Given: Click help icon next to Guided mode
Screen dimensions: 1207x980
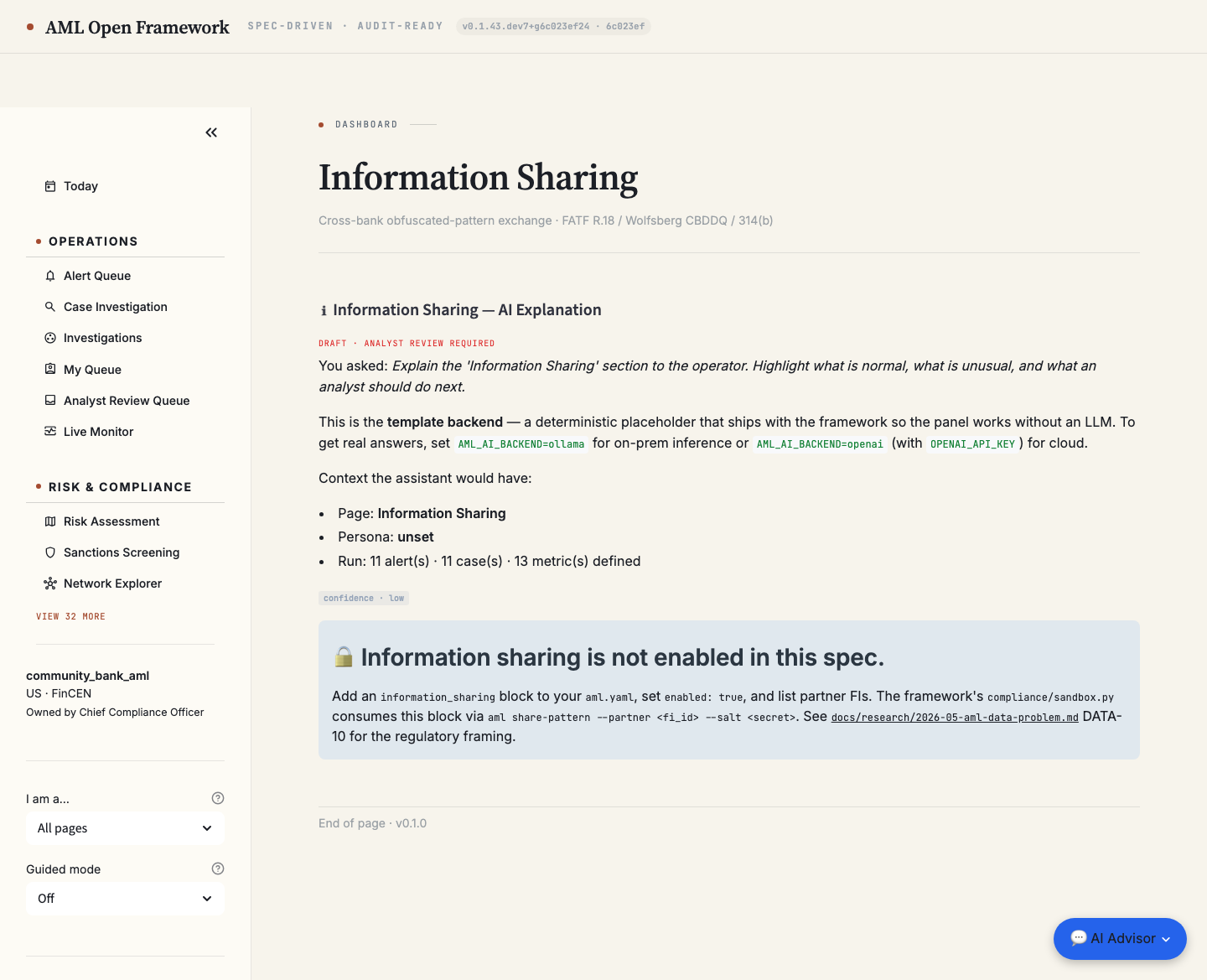Looking at the screenshot, I should (218, 869).
